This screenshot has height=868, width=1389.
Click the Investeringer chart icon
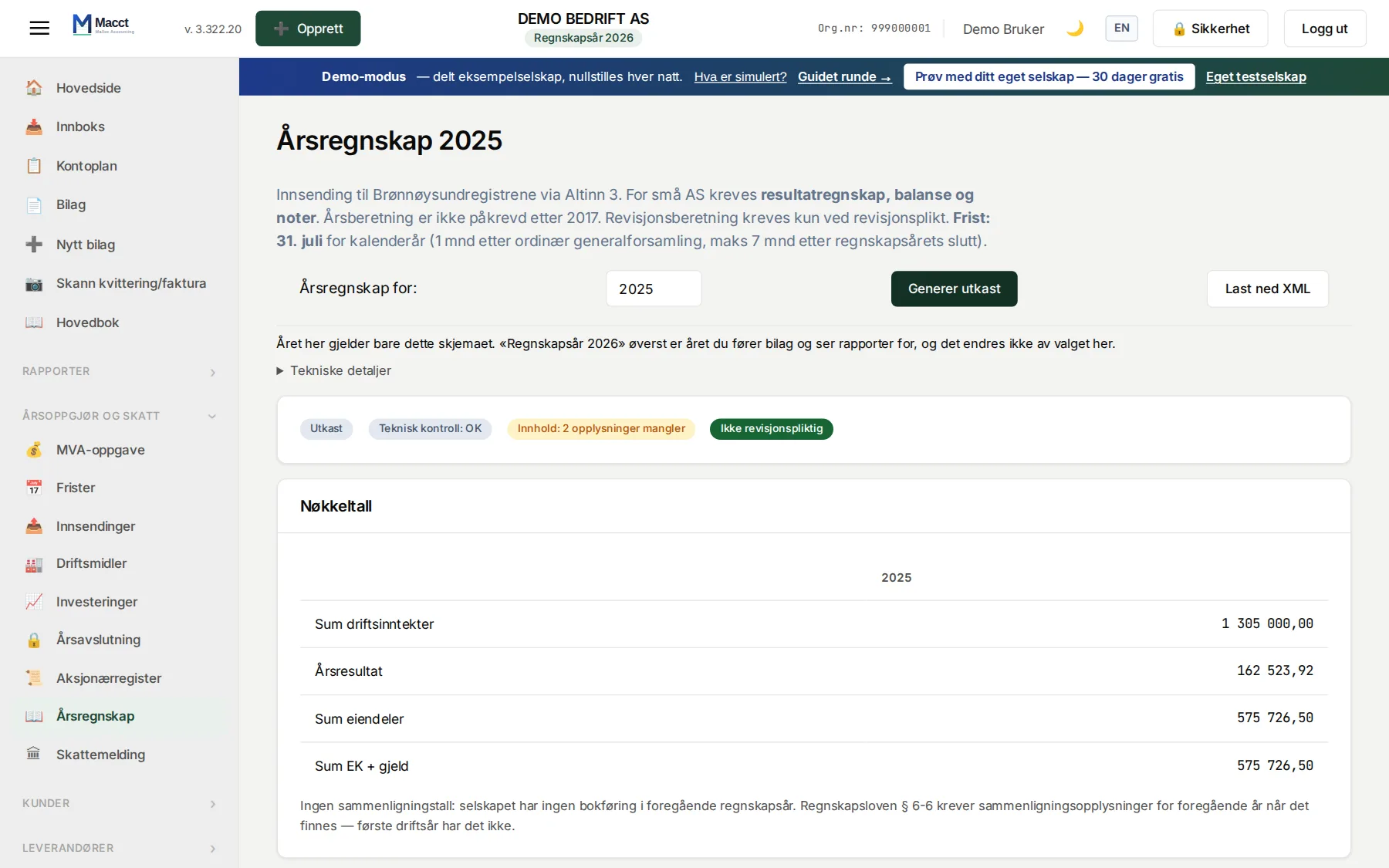pyautogui.click(x=34, y=602)
